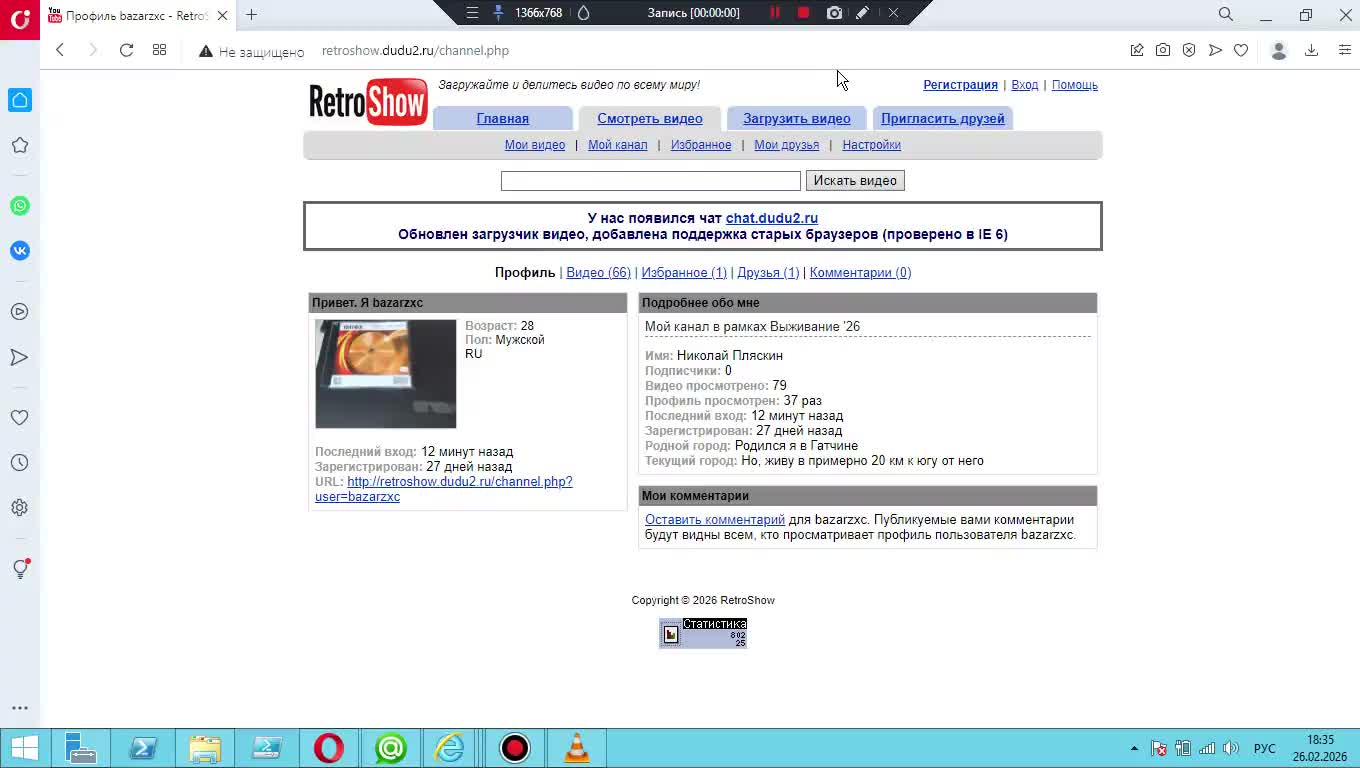
Task: Launch VLC from the taskbar
Action: pyautogui.click(x=577, y=748)
